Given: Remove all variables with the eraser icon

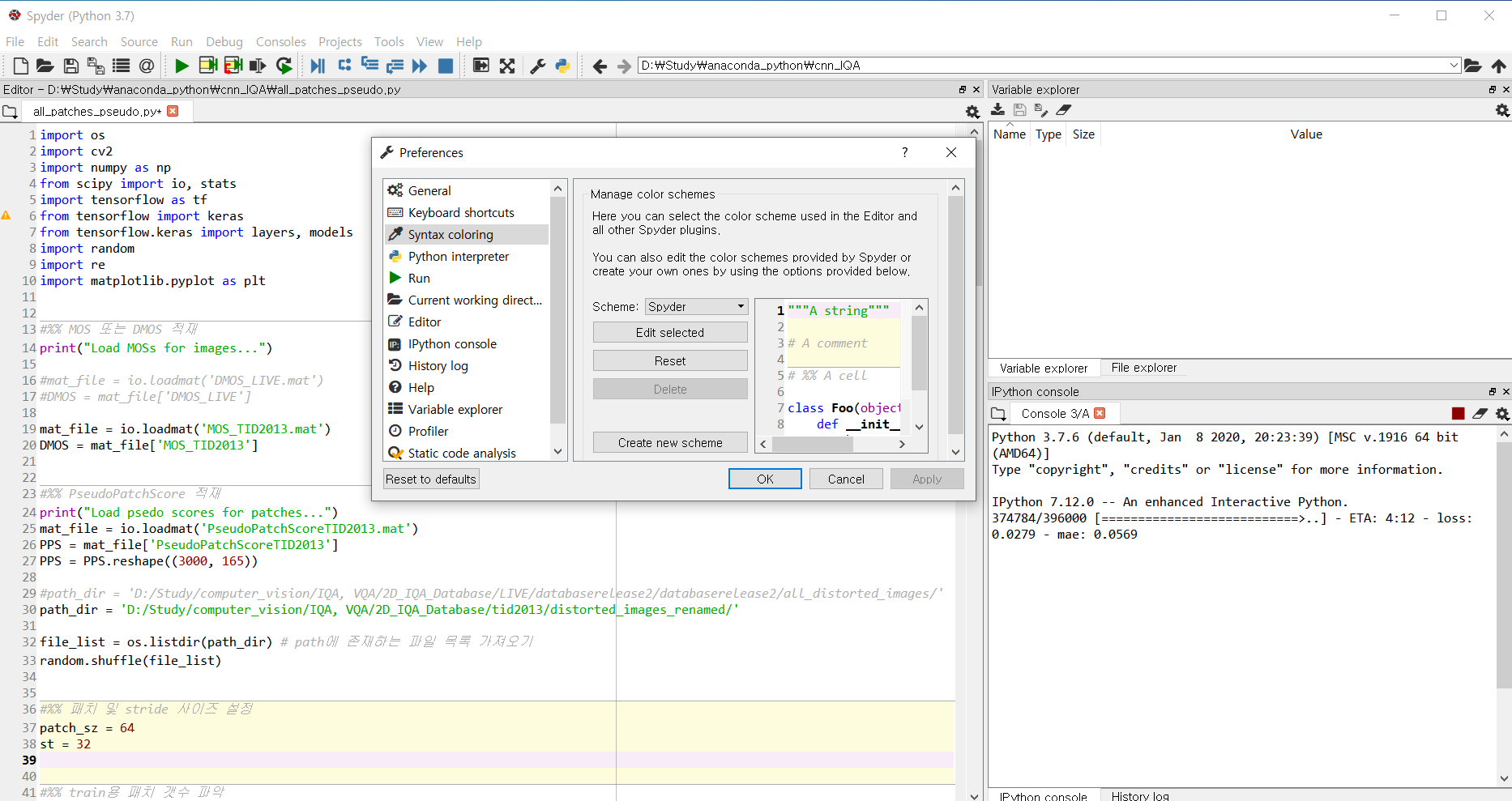Looking at the screenshot, I should pyautogui.click(x=1064, y=110).
